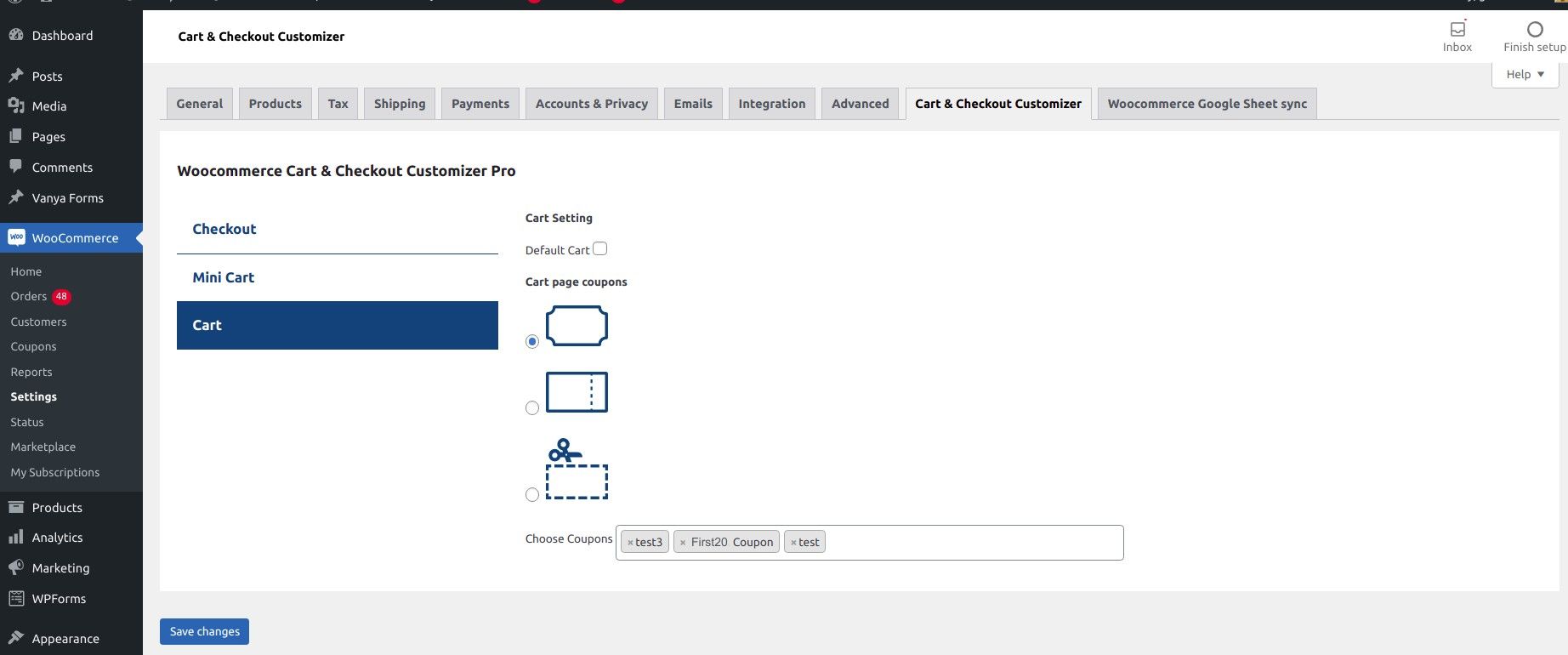1568x655 pixels.
Task: Toggle the Default Cart checkbox
Action: click(600, 248)
